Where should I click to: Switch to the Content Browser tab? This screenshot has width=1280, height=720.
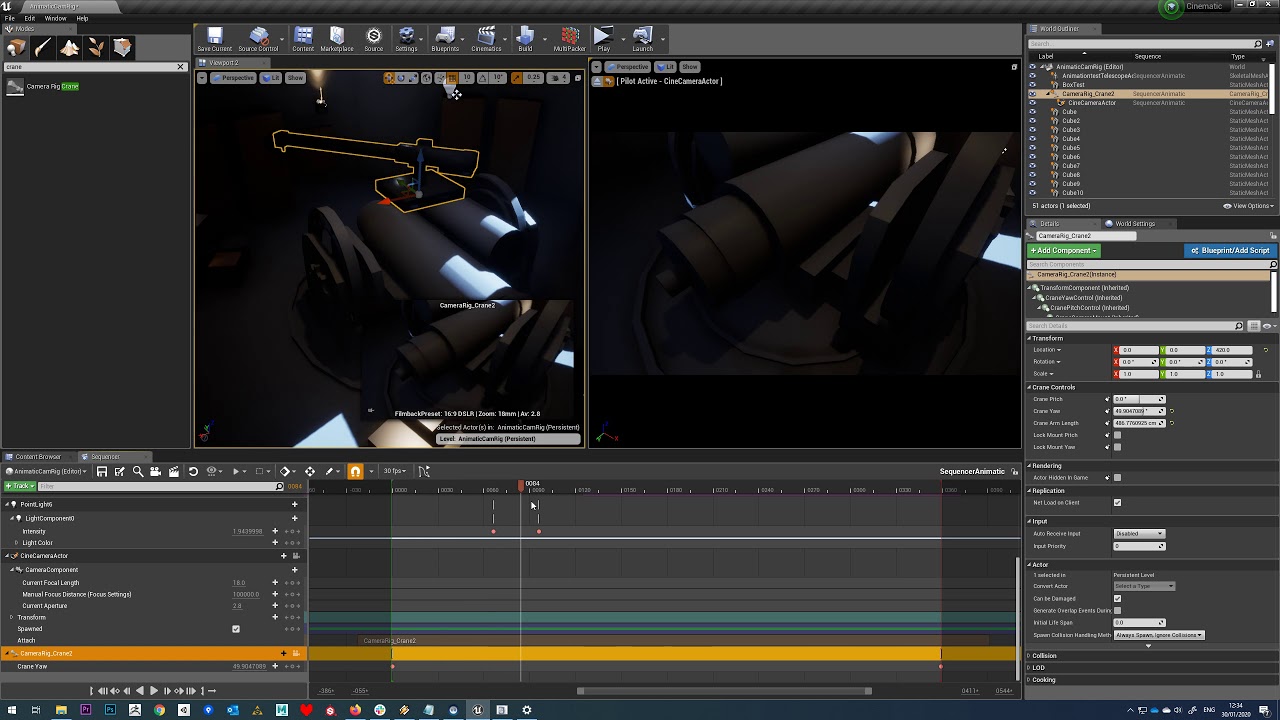pos(38,457)
